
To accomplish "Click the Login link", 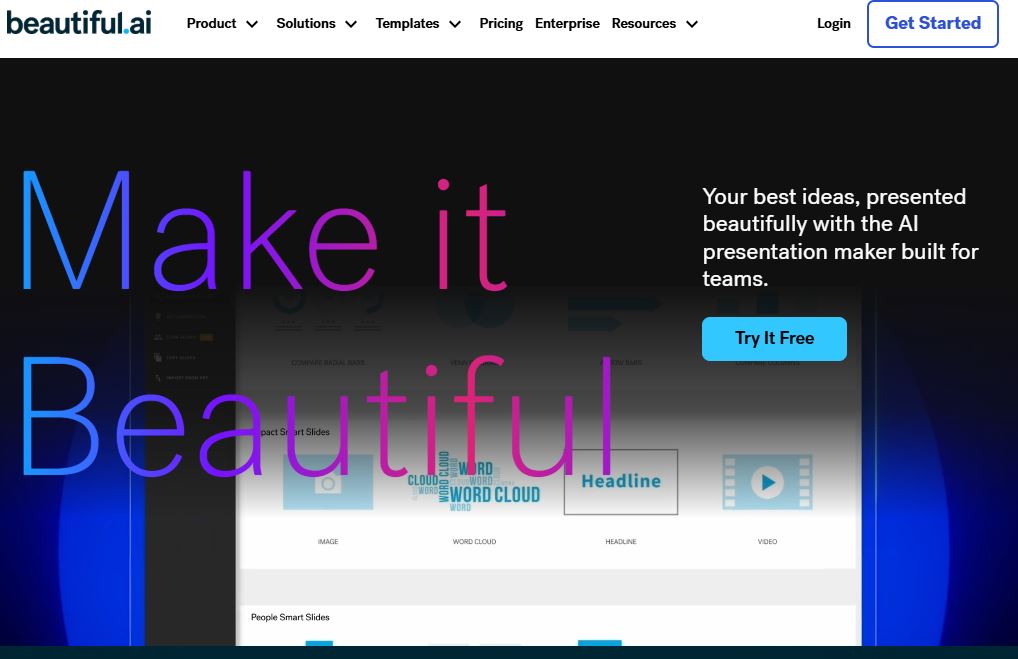I will click(x=833, y=23).
